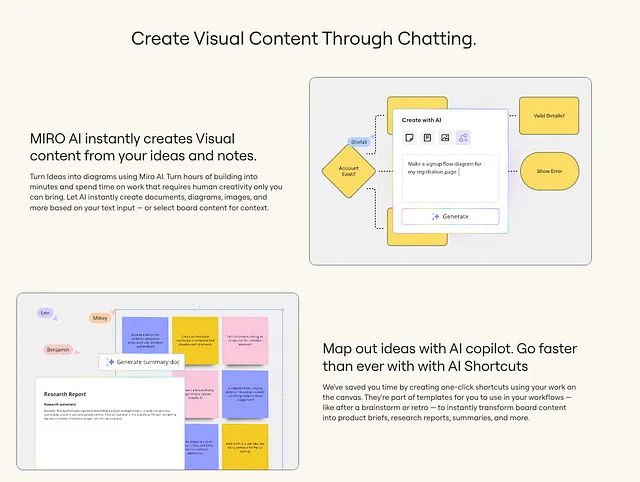Select the diagram icon in Create with AI
Viewport: 640px width, 482px height.
tap(463, 138)
